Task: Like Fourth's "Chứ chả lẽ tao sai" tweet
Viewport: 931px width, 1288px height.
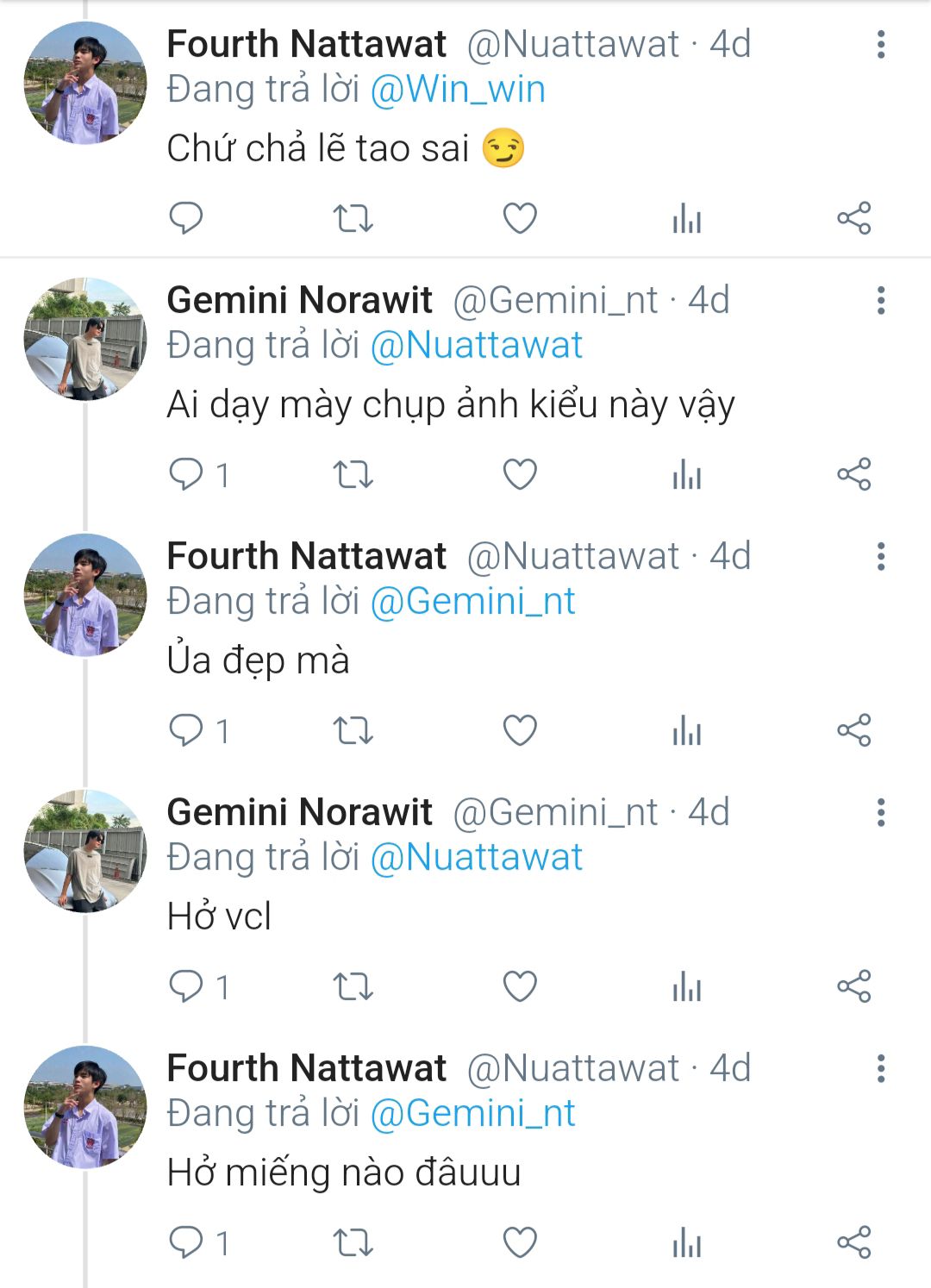Action: coord(520,218)
